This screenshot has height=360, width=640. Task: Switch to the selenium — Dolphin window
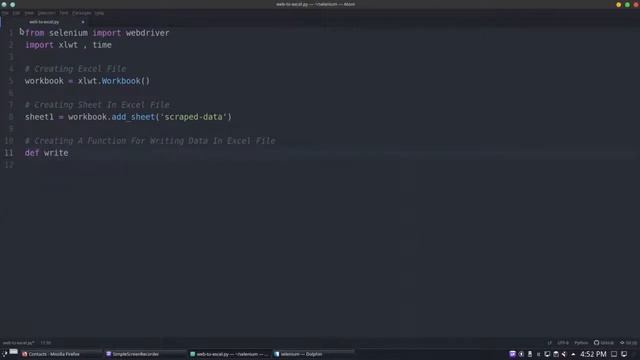[313, 354]
